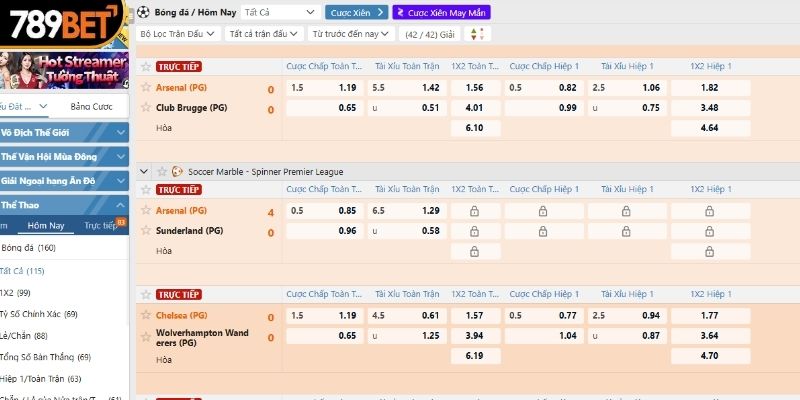This screenshot has height=400, width=800.
Task: Switch to the Hôm Nay tab
Action: (46, 226)
